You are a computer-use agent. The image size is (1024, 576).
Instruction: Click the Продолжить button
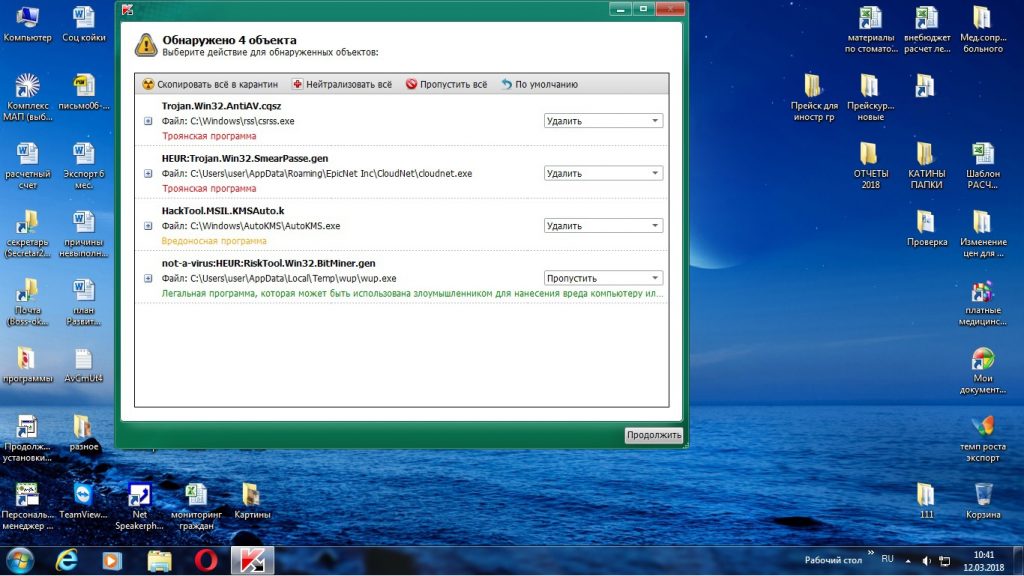pyautogui.click(x=654, y=435)
